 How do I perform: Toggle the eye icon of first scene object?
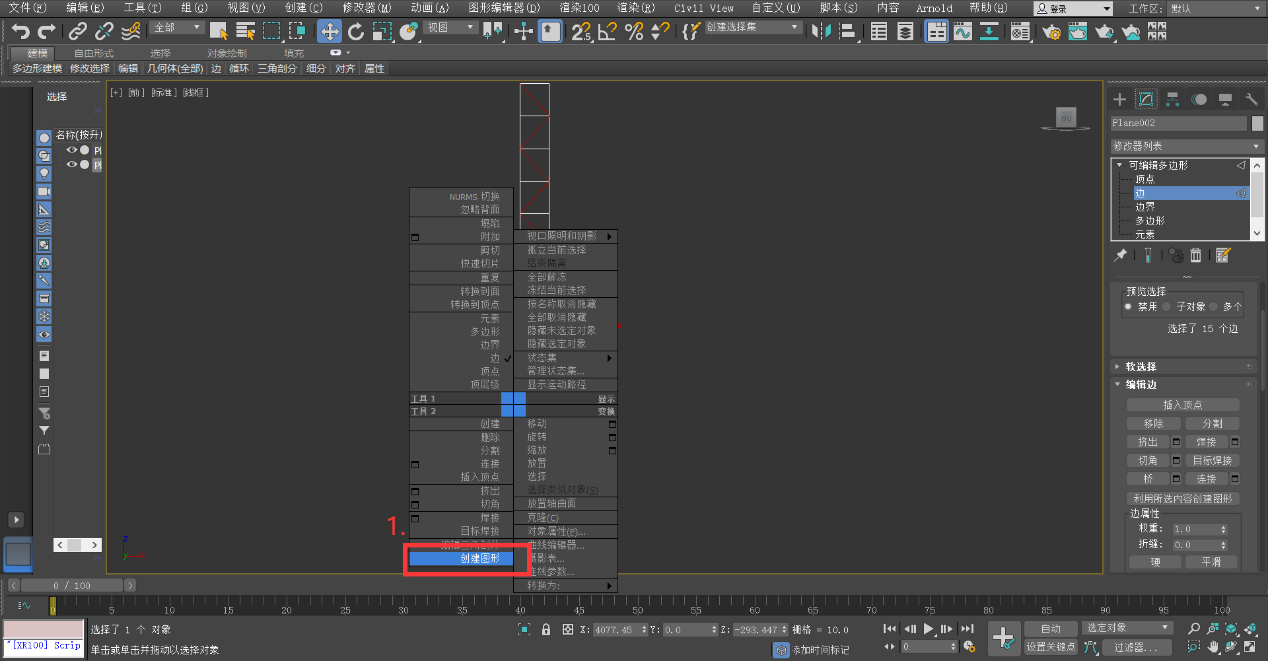(x=71, y=150)
